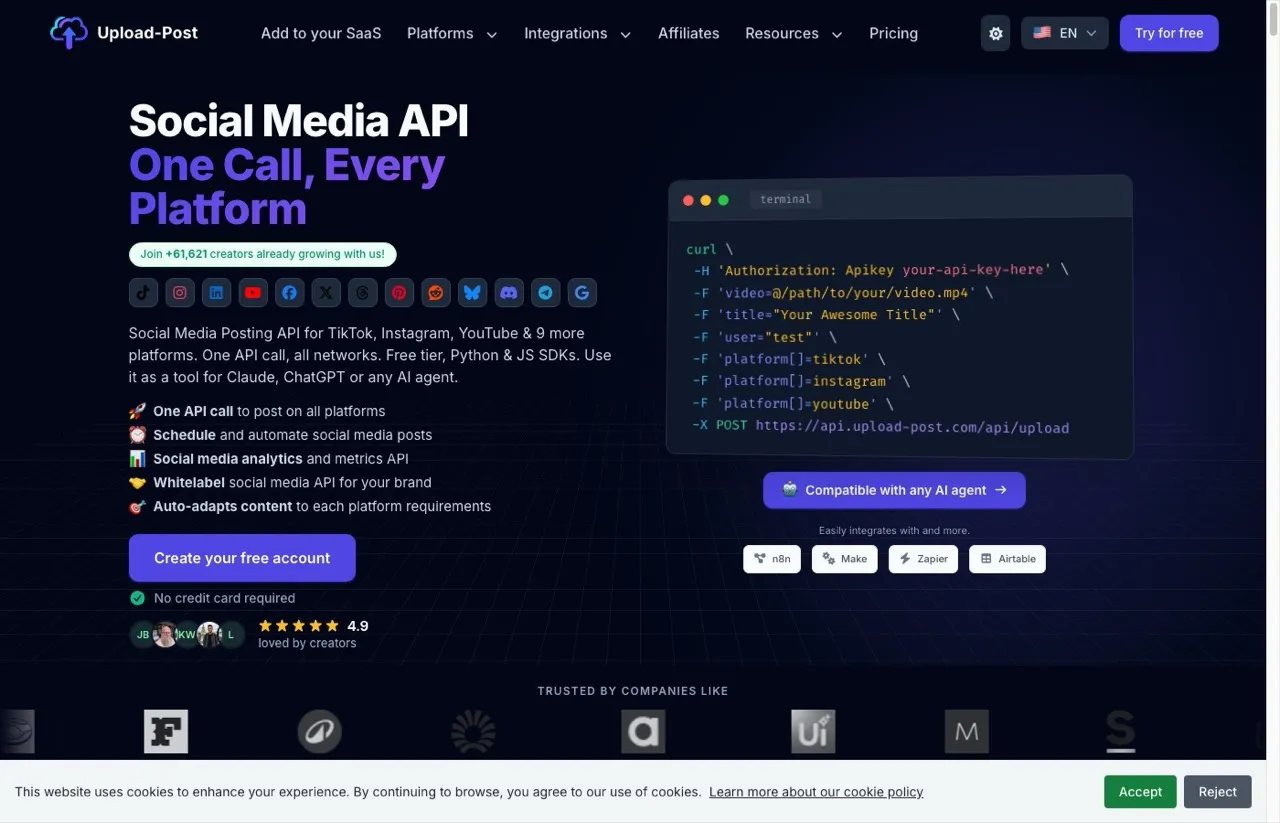Click the 'terminal' tab label
The height and width of the screenshot is (823, 1280).
pyautogui.click(x=786, y=199)
